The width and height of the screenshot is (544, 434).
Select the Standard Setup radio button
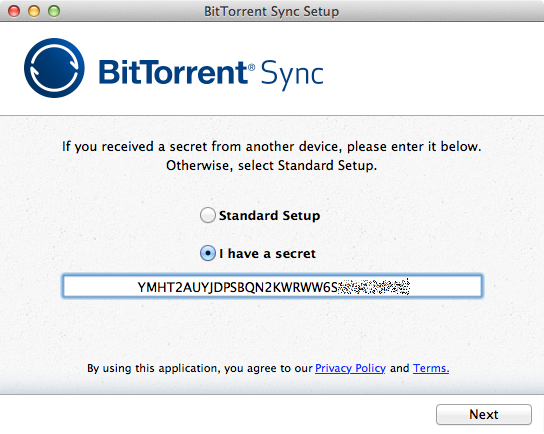pyautogui.click(x=207, y=215)
